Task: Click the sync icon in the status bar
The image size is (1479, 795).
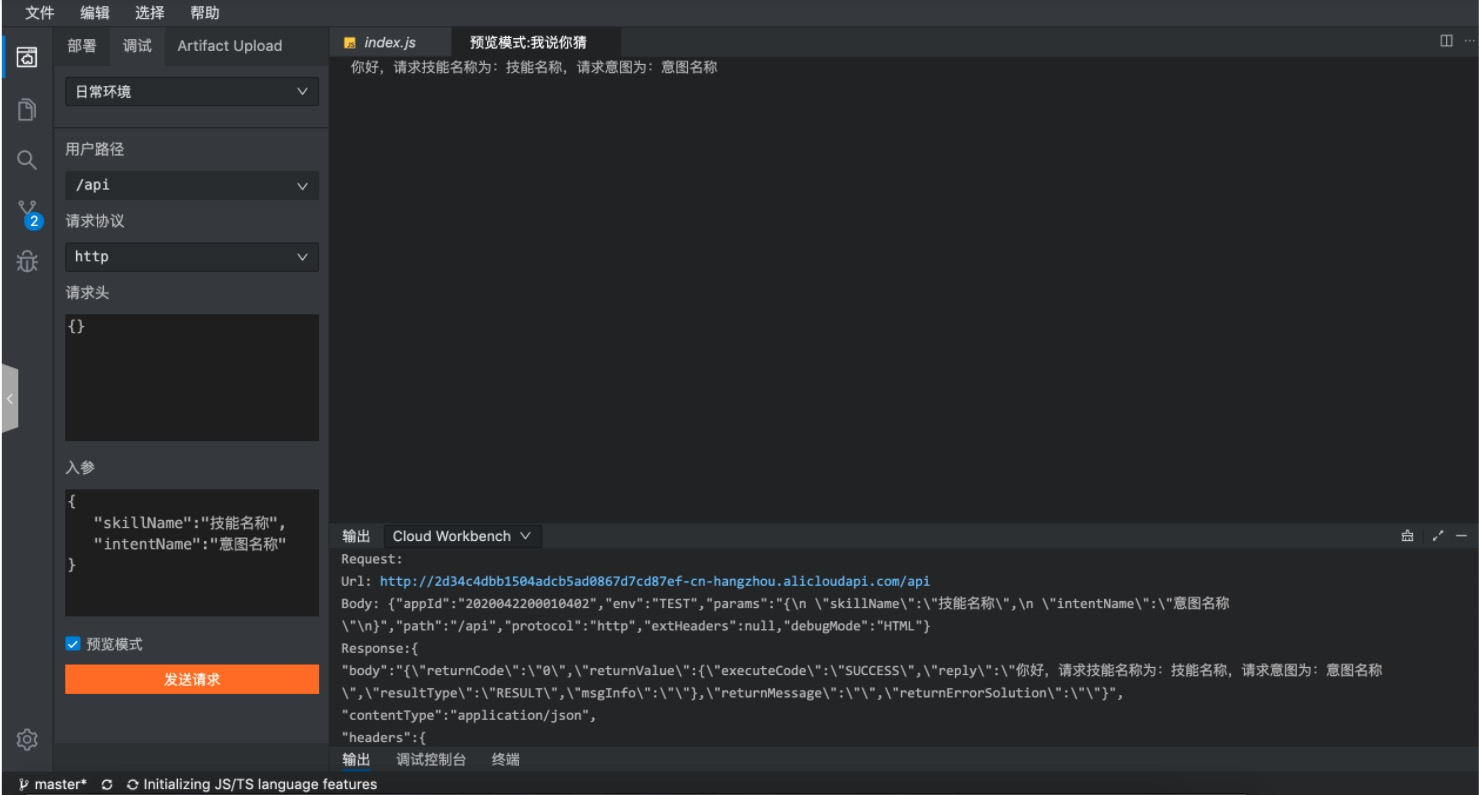Action: point(107,785)
